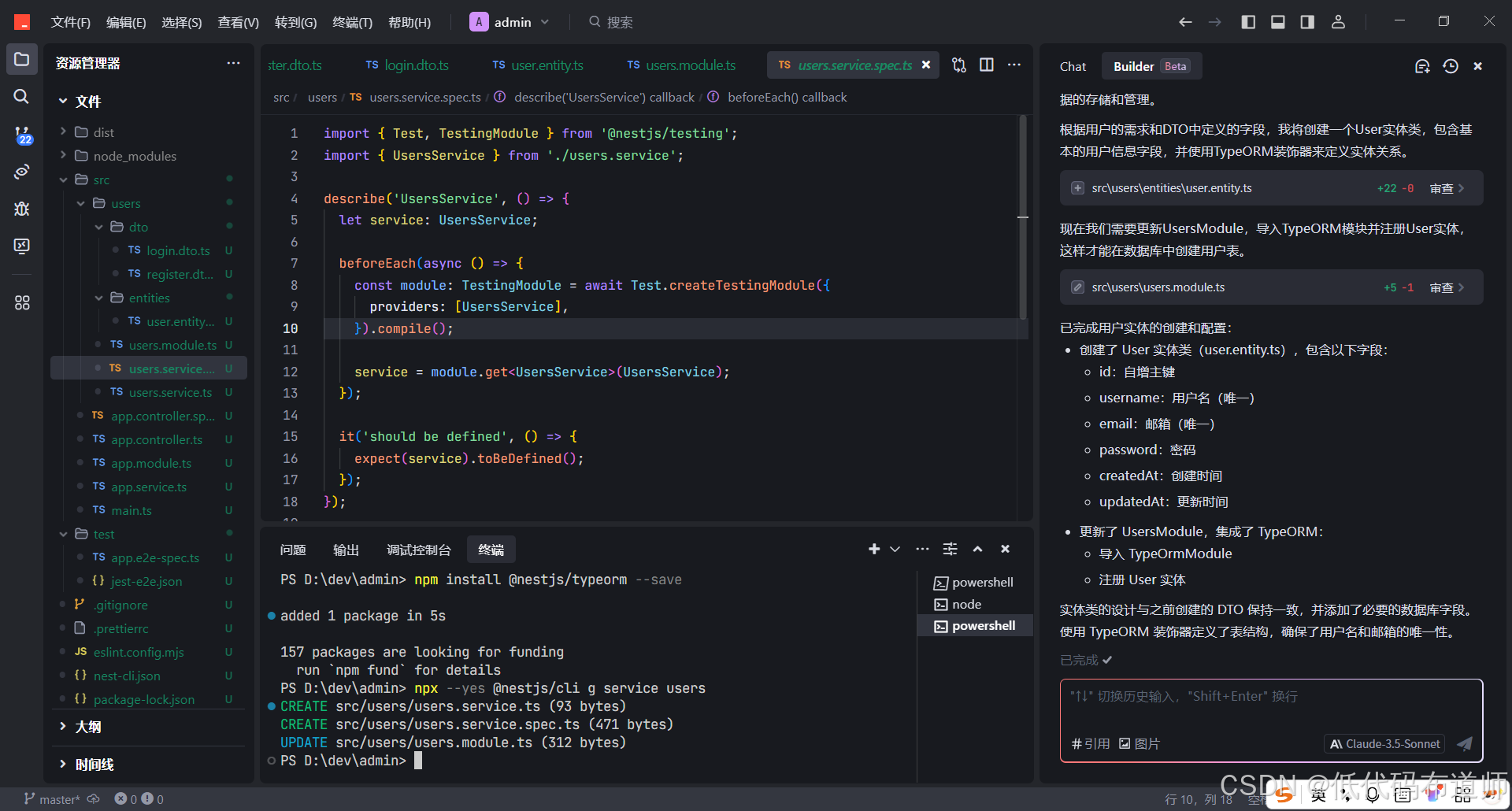Open editor tab bar more actions

[1014, 65]
